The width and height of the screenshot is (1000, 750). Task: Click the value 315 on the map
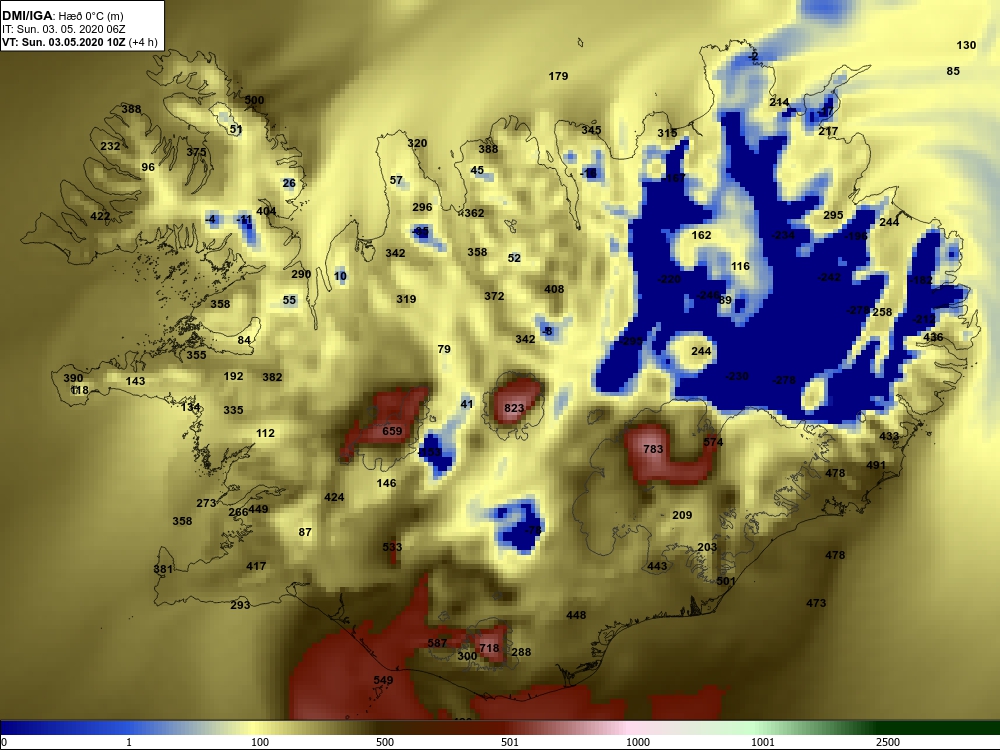(x=668, y=133)
